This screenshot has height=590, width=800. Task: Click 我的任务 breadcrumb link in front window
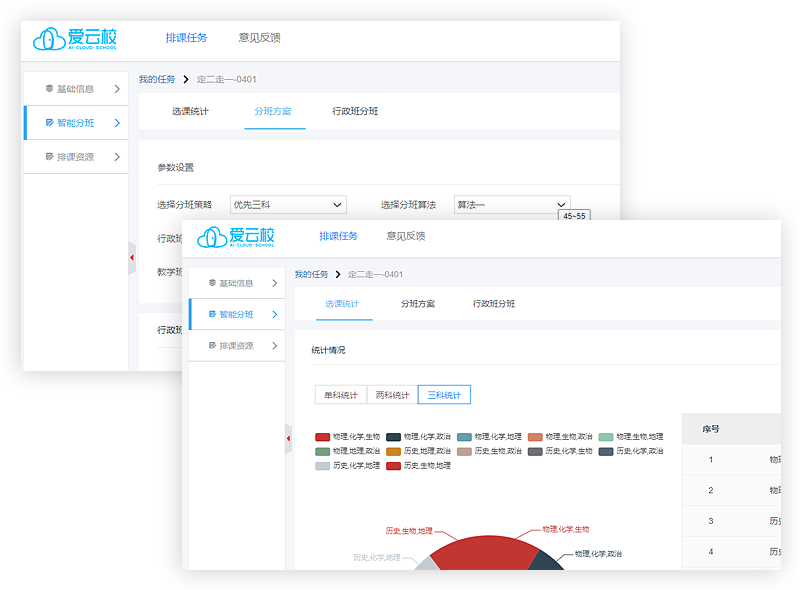pyautogui.click(x=311, y=274)
